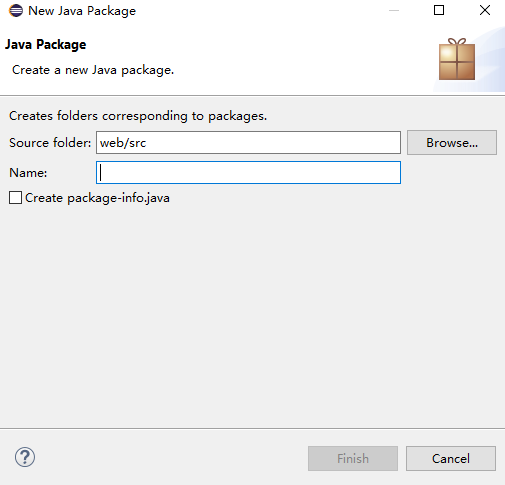Viewport: 505px width, 485px height.
Task: Open the help question mark icon
Action: [x=25, y=457]
